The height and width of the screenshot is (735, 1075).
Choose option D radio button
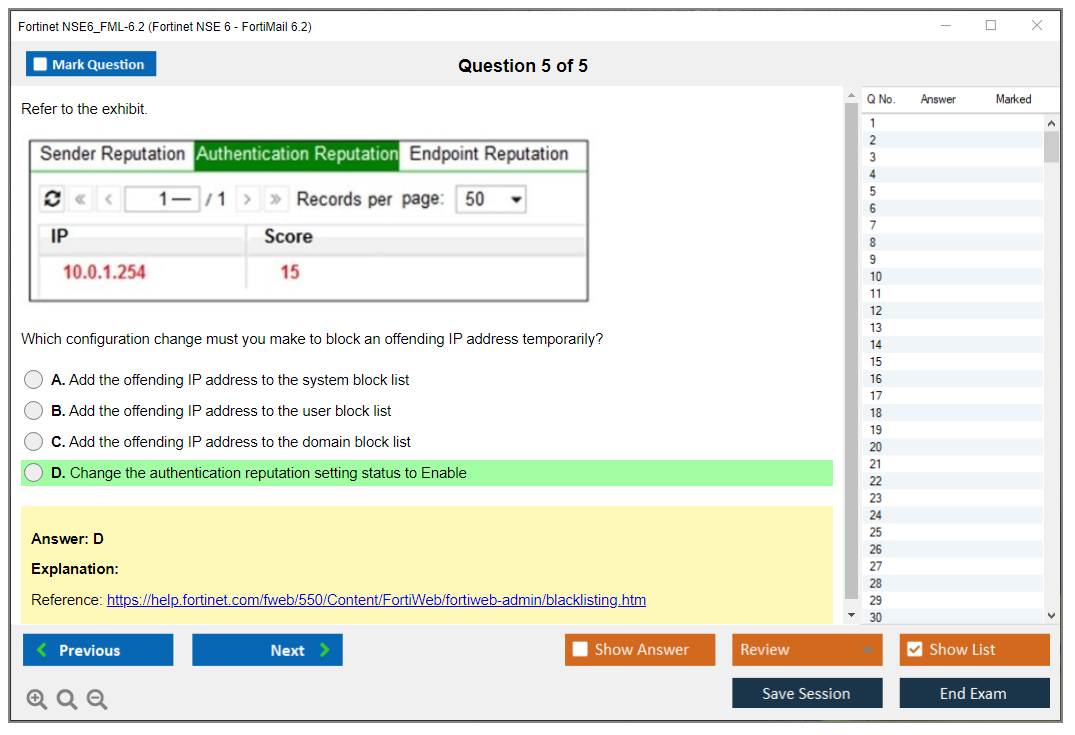(x=34, y=473)
